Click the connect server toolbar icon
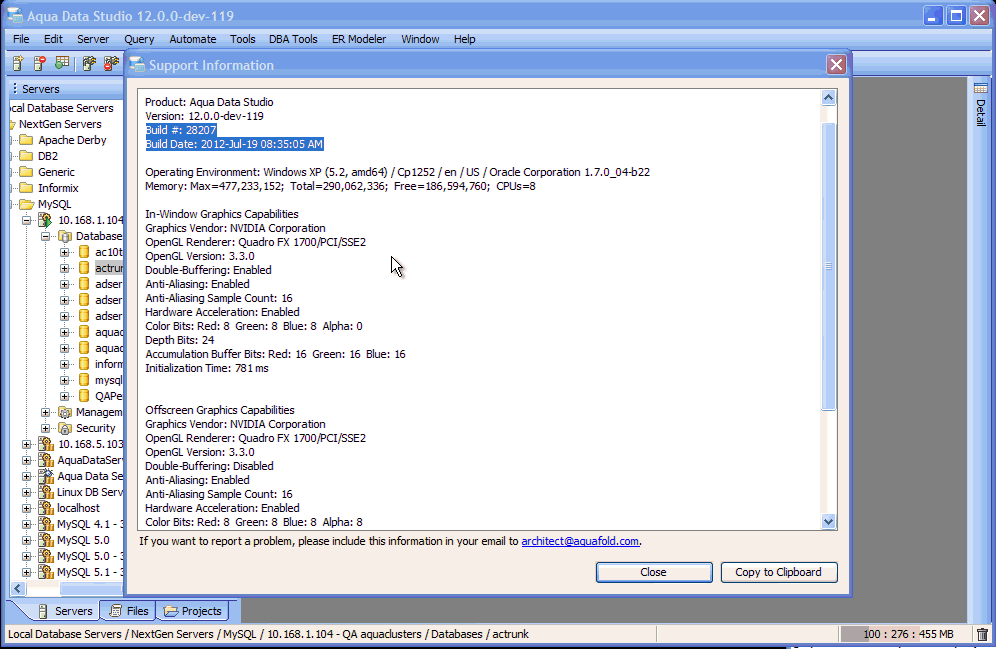Viewport: 996px width, 649px height. pos(89,64)
